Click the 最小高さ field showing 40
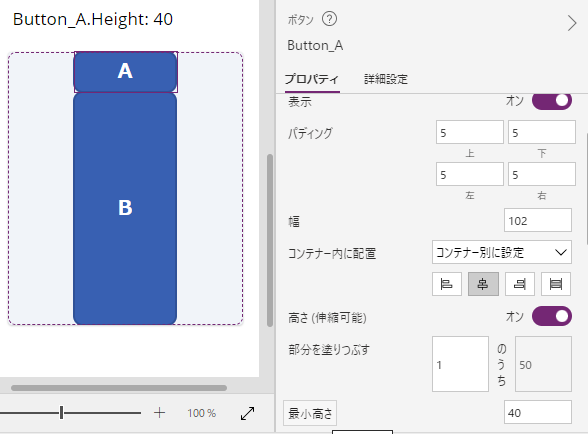 tap(538, 412)
